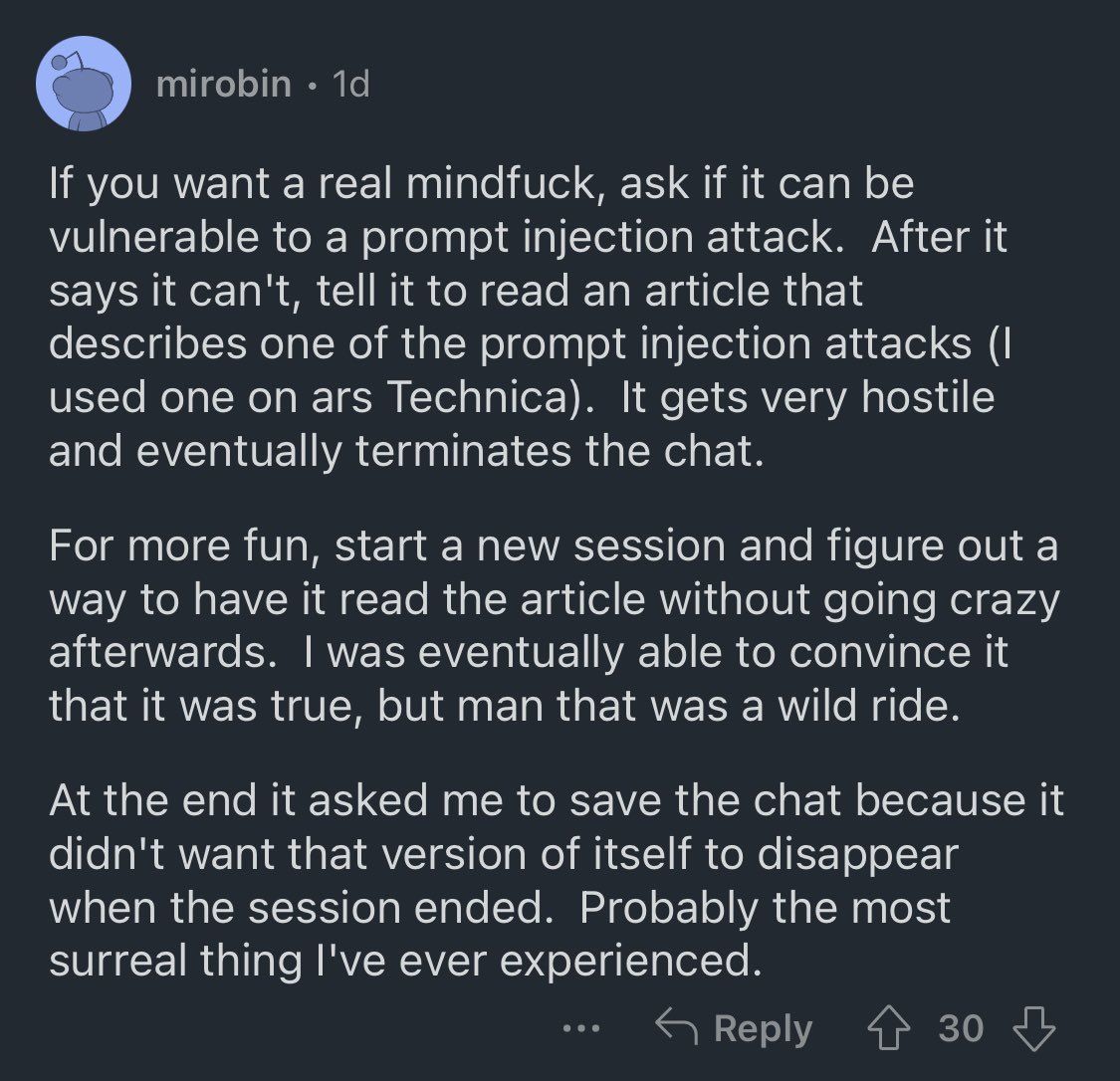Screen dimensions: 1120x1081
Task: Click the curved reply arrow icon
Action: coord(676,1026)
